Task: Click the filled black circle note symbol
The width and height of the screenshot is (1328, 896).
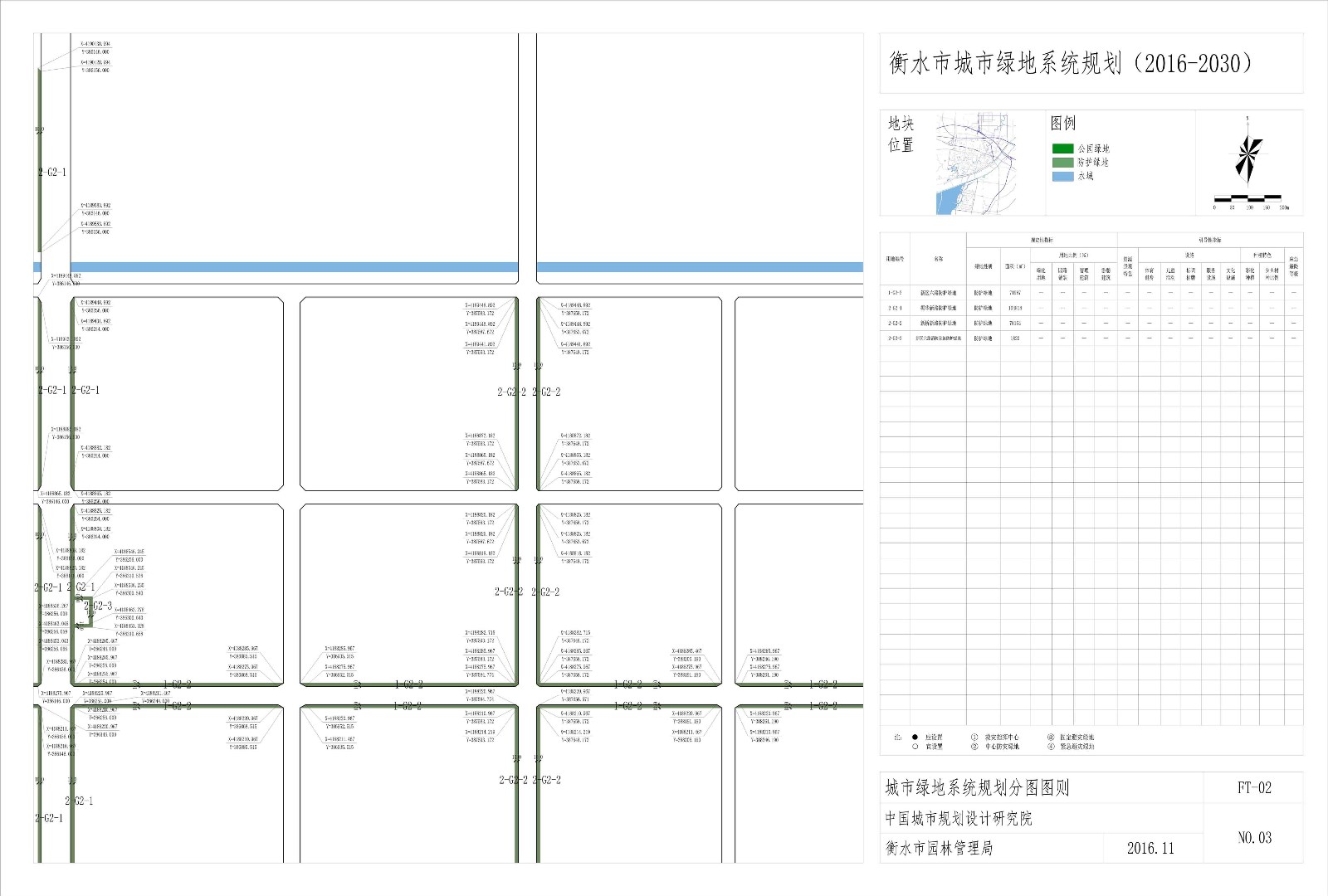Action: [915, 737]
